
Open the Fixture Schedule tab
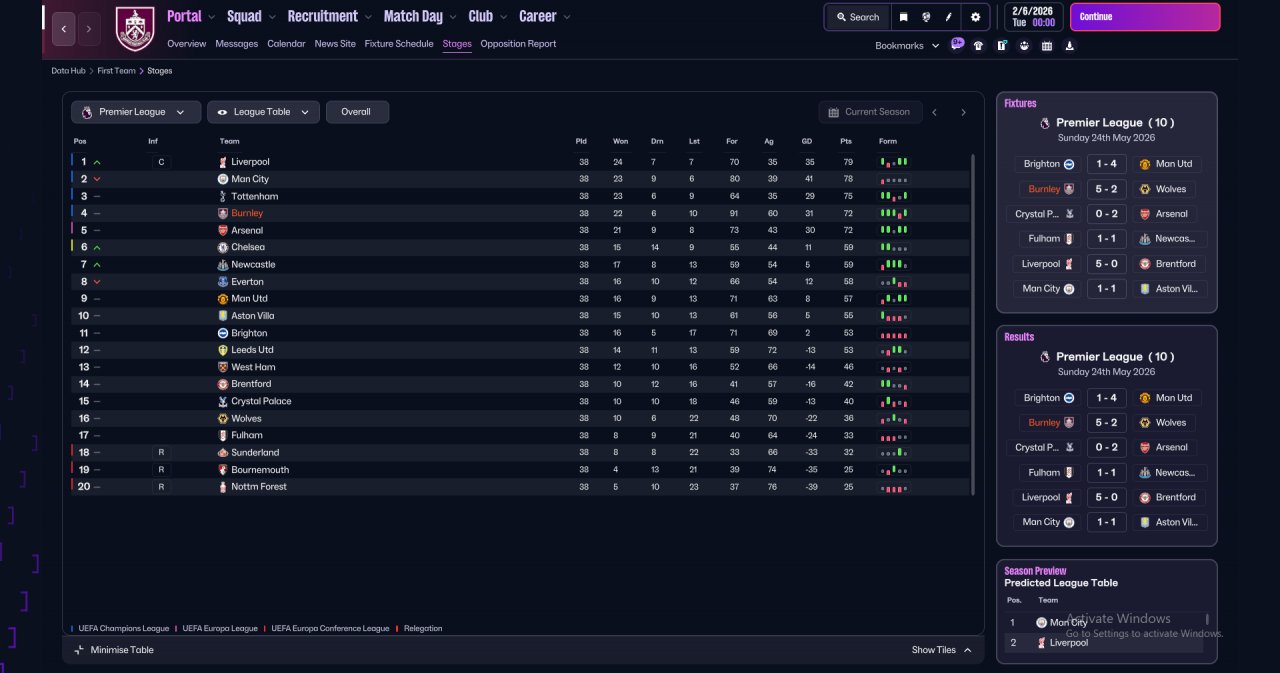point(399,44)
